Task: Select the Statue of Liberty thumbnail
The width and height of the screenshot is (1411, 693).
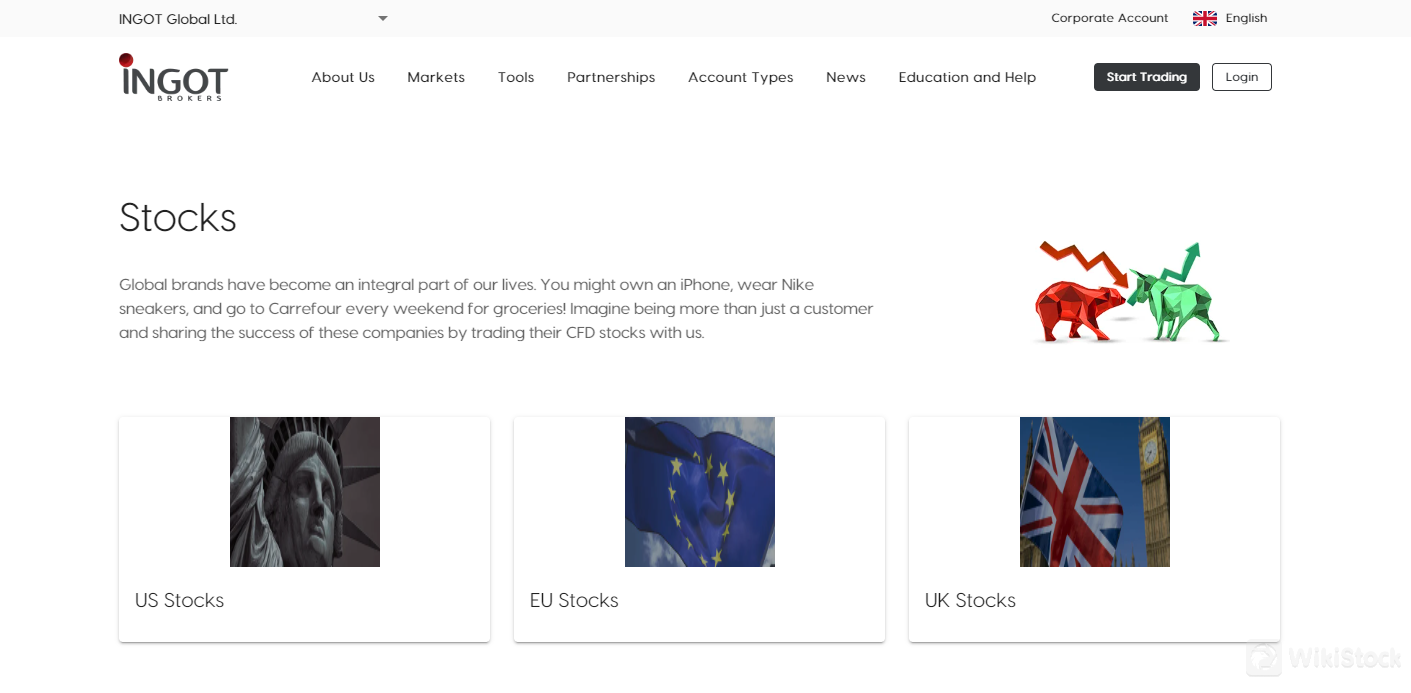Action: click(305, 492)
